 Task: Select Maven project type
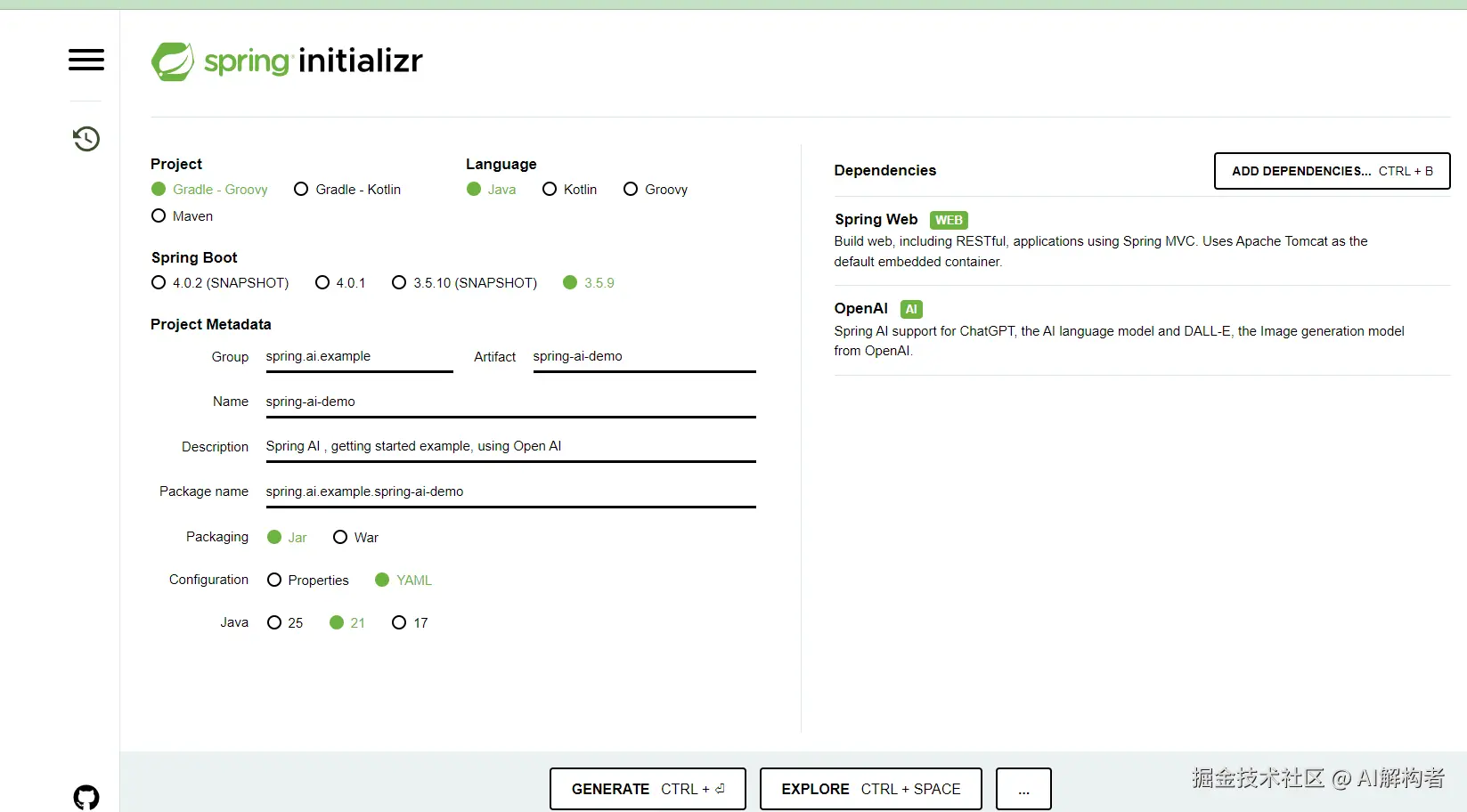tap(182, 216)
